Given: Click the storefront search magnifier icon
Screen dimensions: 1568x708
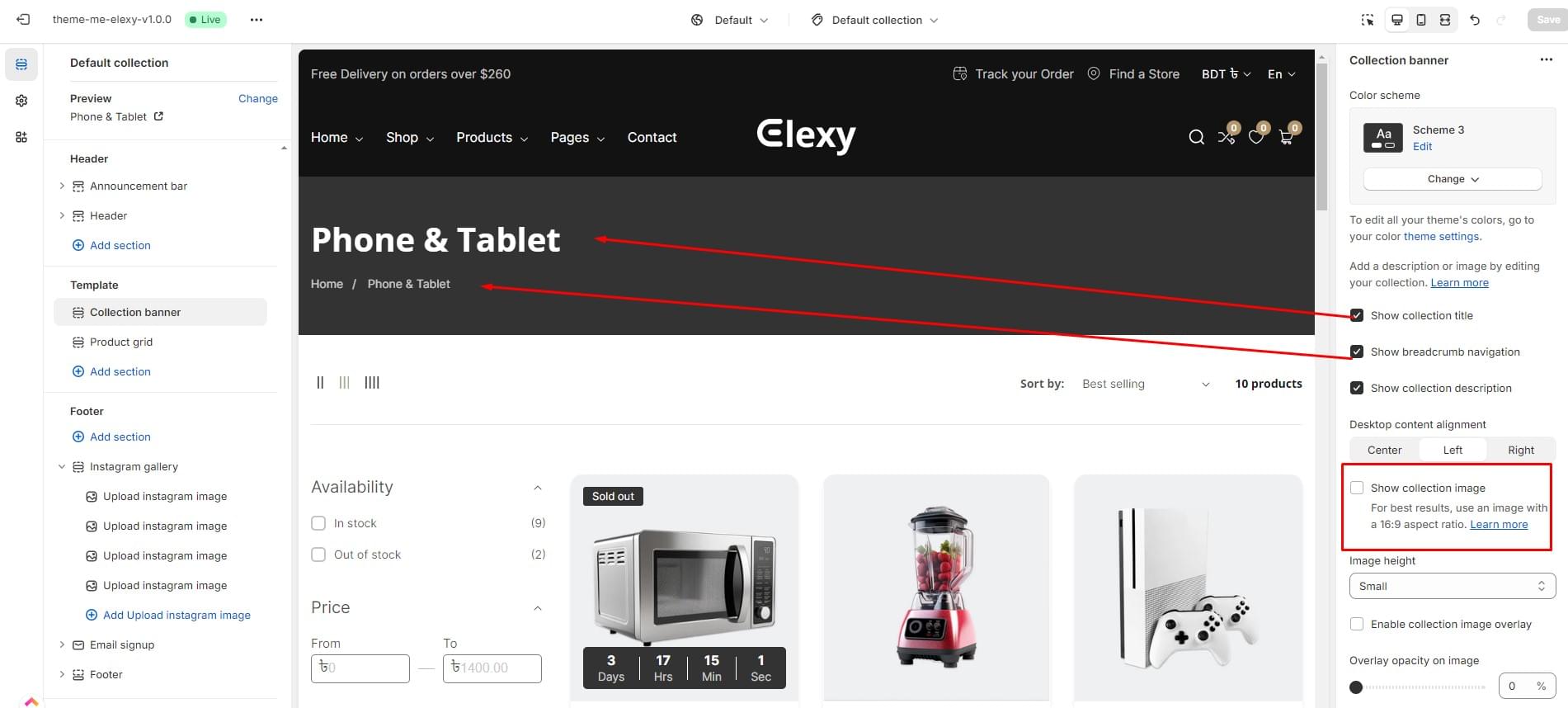Looking at the screenshot, I should pyautogui.click(x=1196, y=137).
